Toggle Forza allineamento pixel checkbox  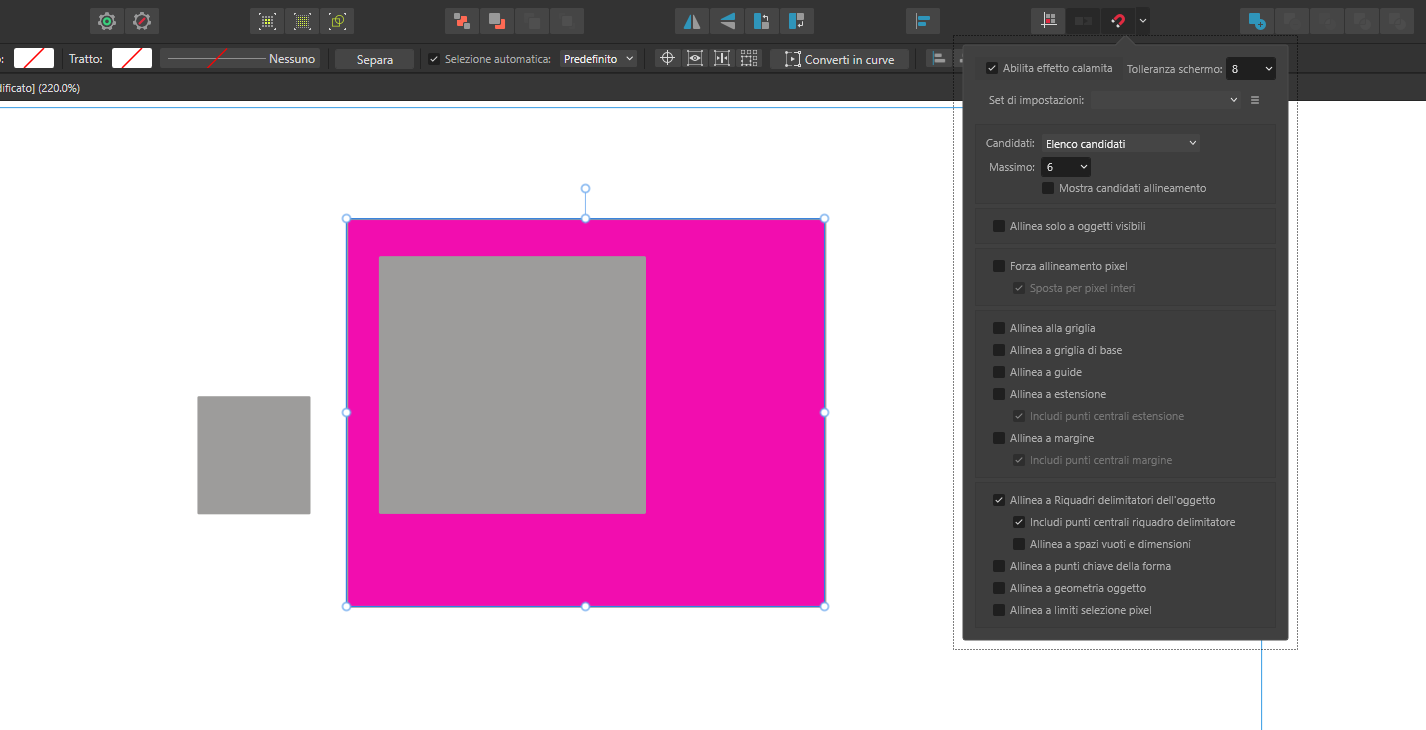click(x=999, y=266)
